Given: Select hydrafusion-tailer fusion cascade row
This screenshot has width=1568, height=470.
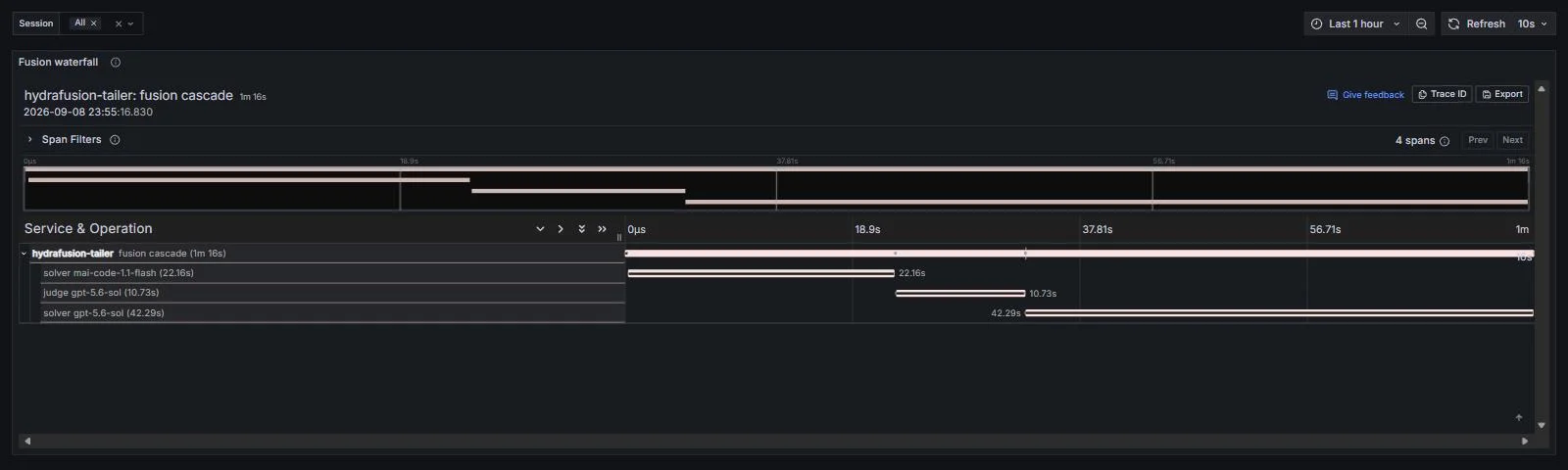Looking at the screenshot, I should (322, 254).
